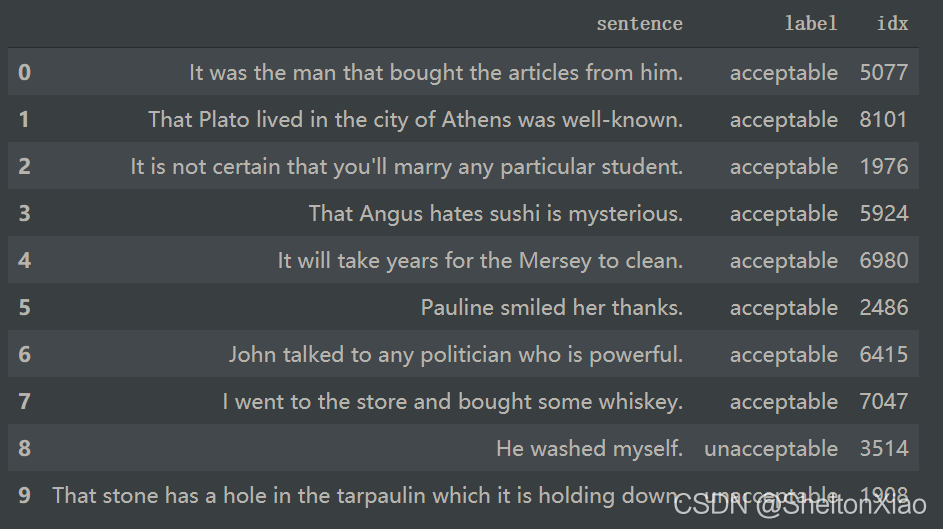Click the sentence about the tarpaulin

click(x=365, y=495)
